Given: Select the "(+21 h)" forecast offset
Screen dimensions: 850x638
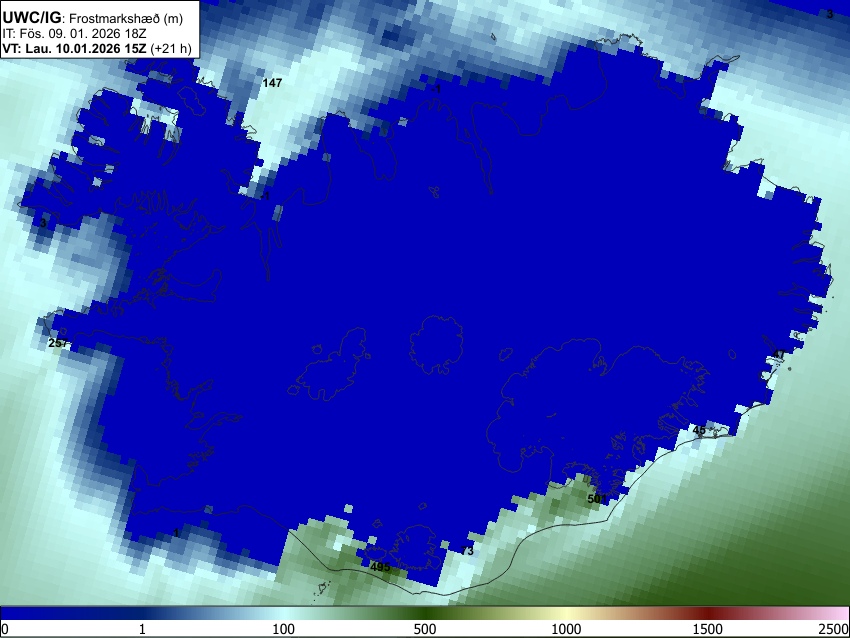Looking at the screenshot, I should (x=170, y=48).
